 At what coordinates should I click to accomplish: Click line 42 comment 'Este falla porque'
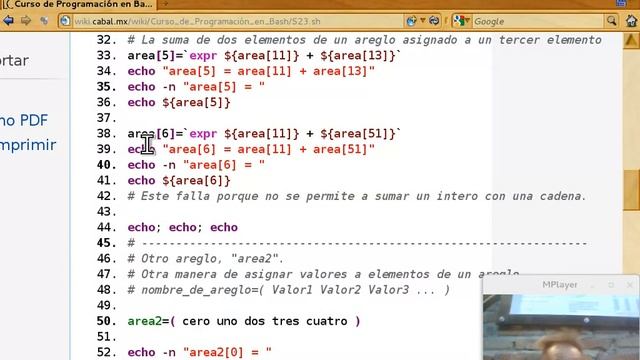click(x=357, y=196)
